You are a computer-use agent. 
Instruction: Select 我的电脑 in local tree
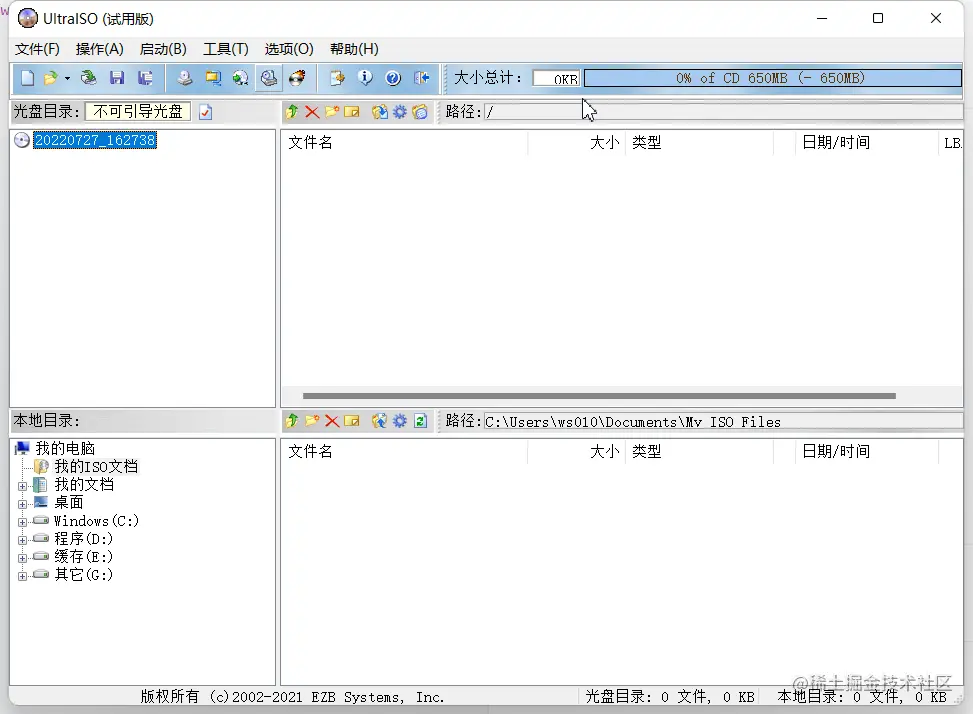(x=65, y=448)
